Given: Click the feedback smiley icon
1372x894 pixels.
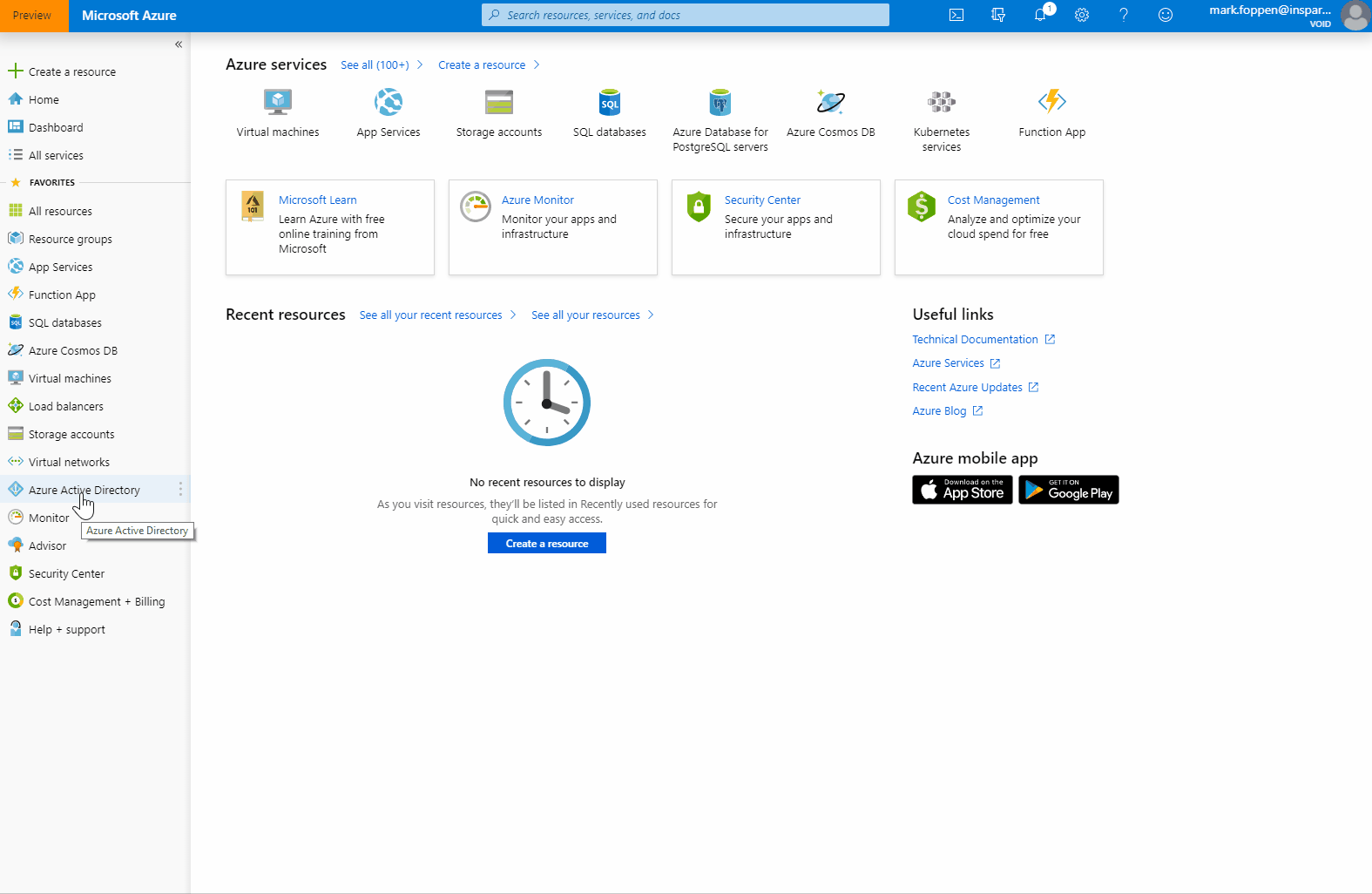Looking at the screenshot, I should 1166,15.
